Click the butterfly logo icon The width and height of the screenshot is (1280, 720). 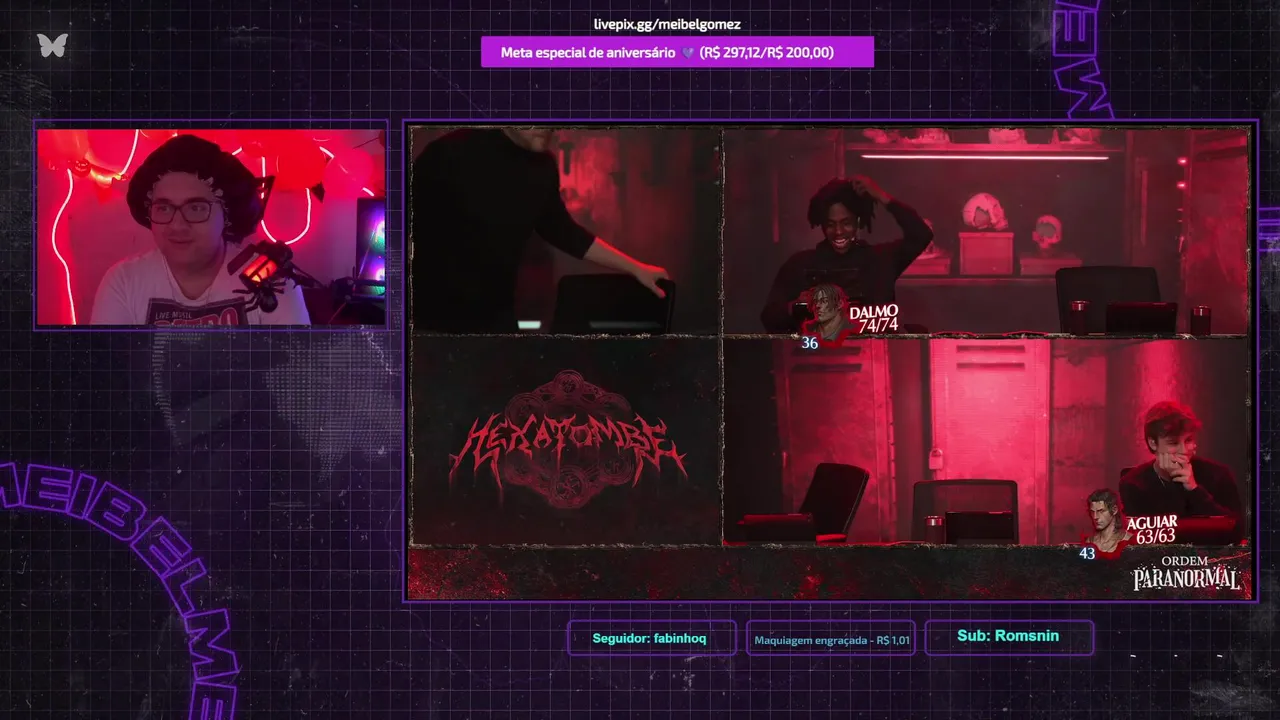point(52,45)
